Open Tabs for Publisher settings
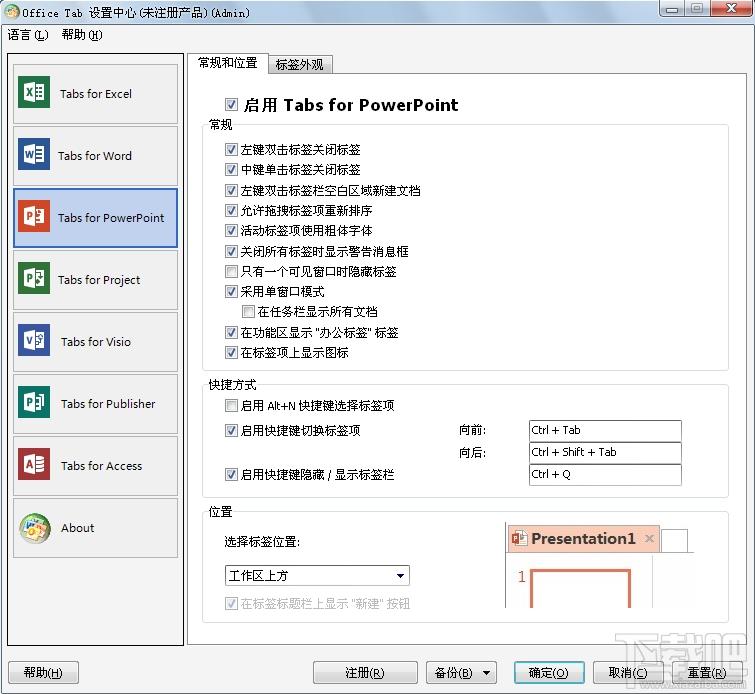Viewport: 755px width, 694px height. tap(95, 404)
